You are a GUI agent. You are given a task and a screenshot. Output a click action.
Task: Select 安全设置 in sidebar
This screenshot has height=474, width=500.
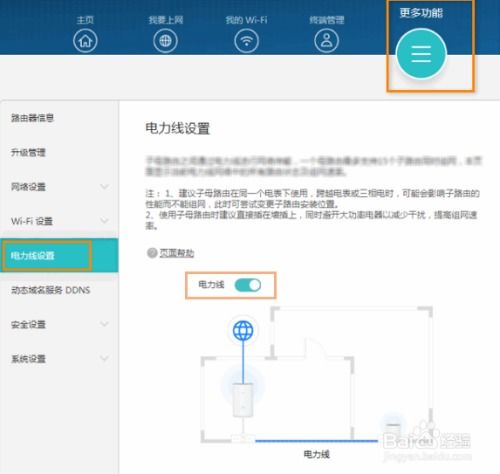[x=28, y=324]
